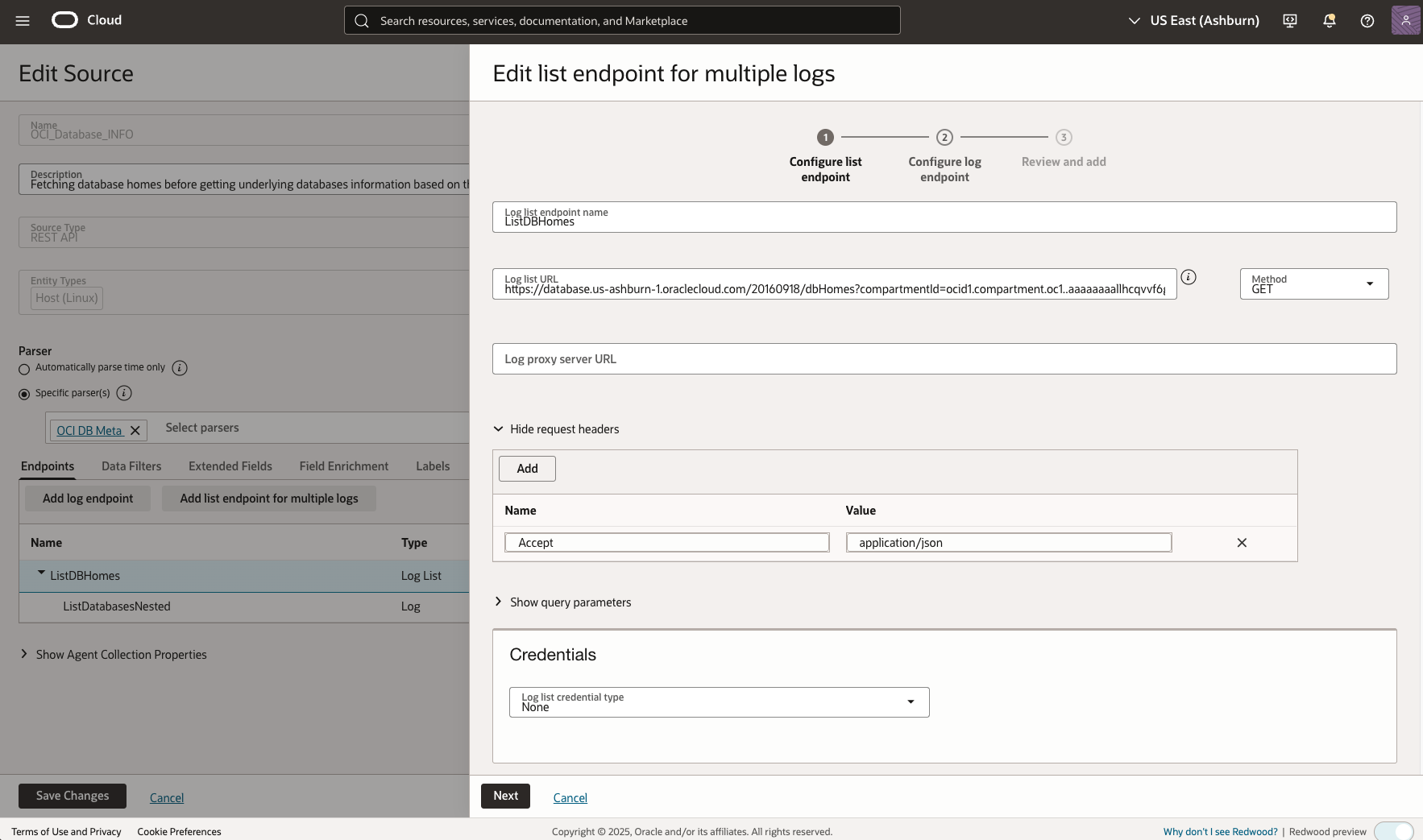Viewport: 1423px width, 840px height.
Task: Open the navigation hamburger menu
Action: pos(22,21)
